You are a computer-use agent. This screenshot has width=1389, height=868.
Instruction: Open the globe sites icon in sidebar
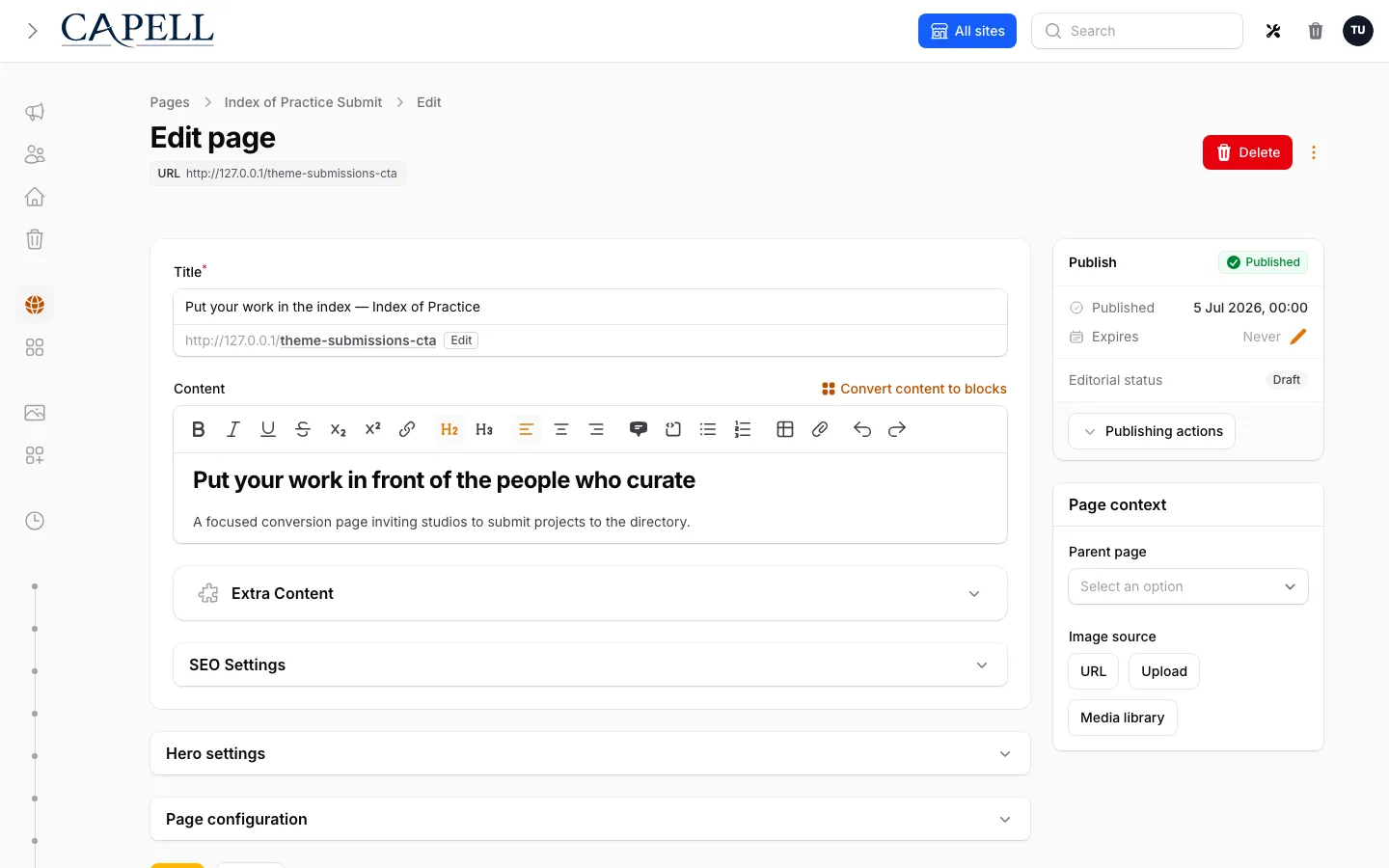pos(35,305)
